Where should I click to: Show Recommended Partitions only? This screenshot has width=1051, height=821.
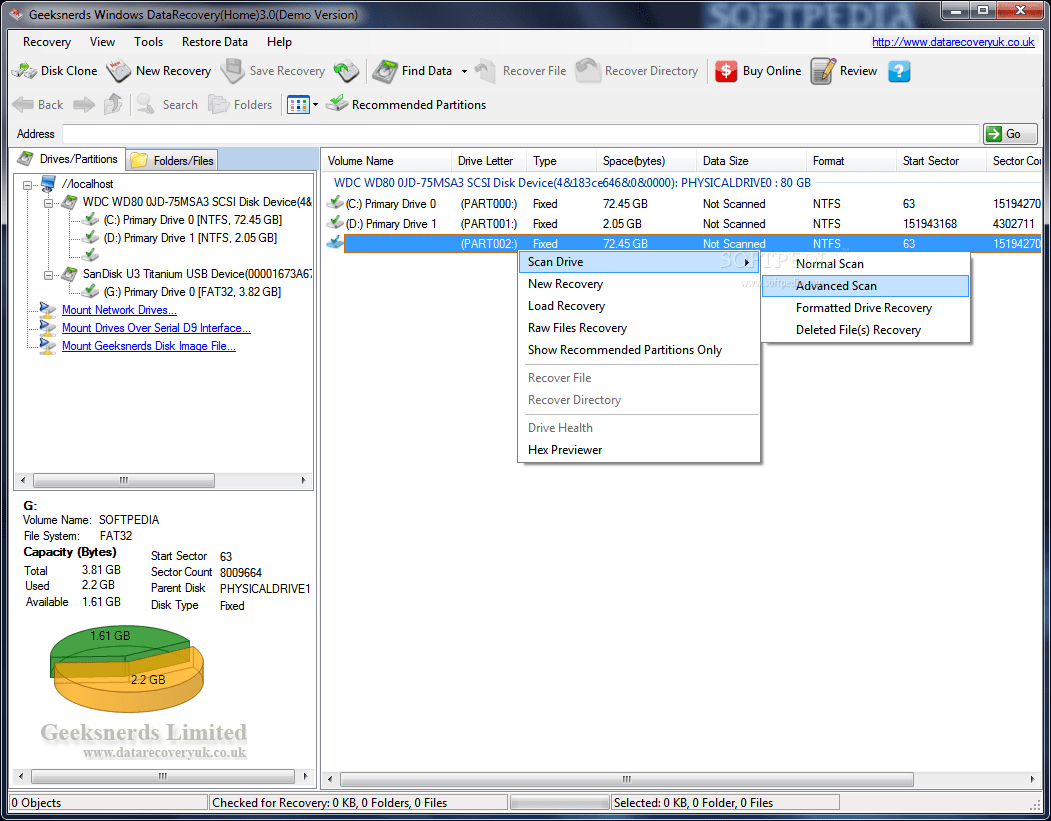pos(406,104)
